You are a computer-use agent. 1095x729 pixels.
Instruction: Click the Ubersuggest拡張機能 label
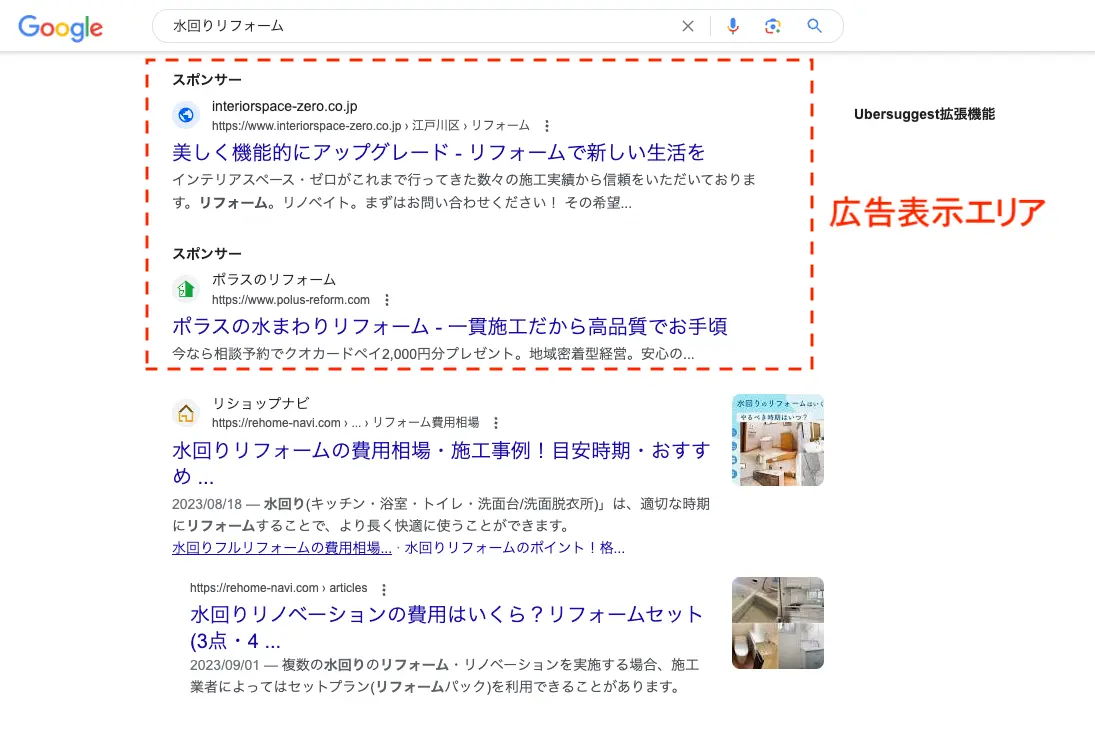(924, 114)
